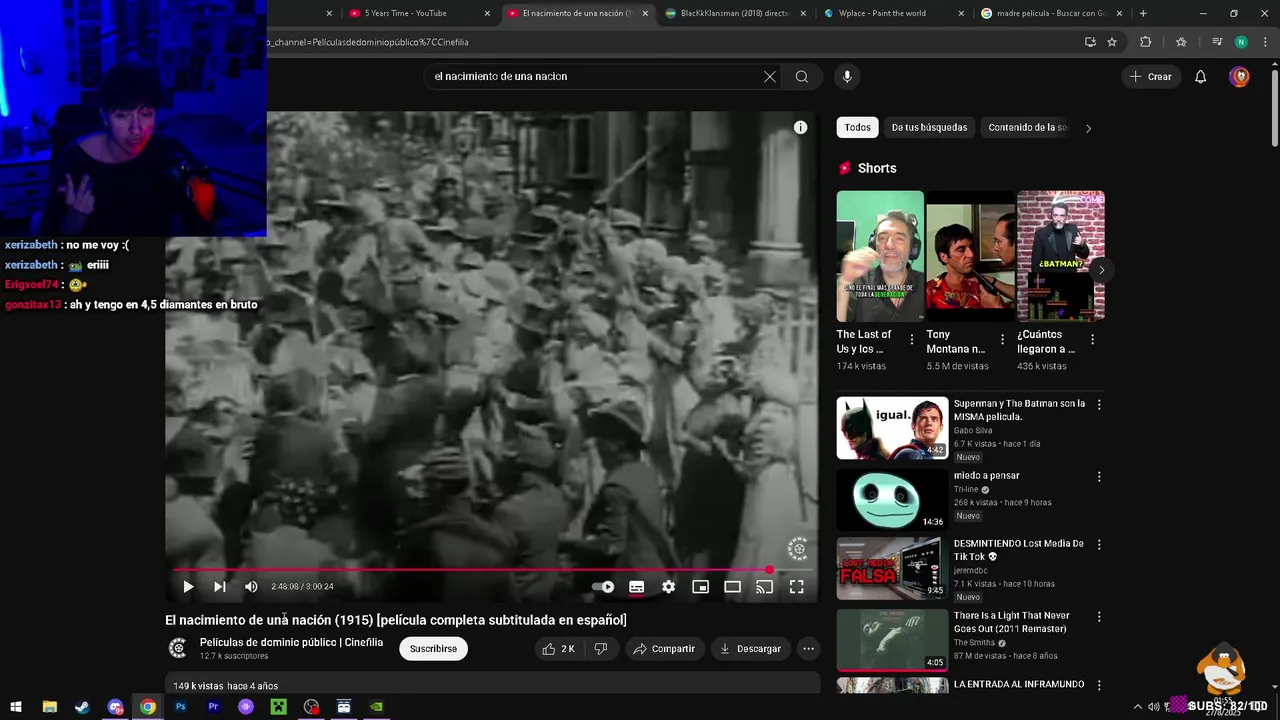Open YouTube notifications bell
Image resolution: width=1280 pixels, height=720 pixels.
(x=1201, y=77)
